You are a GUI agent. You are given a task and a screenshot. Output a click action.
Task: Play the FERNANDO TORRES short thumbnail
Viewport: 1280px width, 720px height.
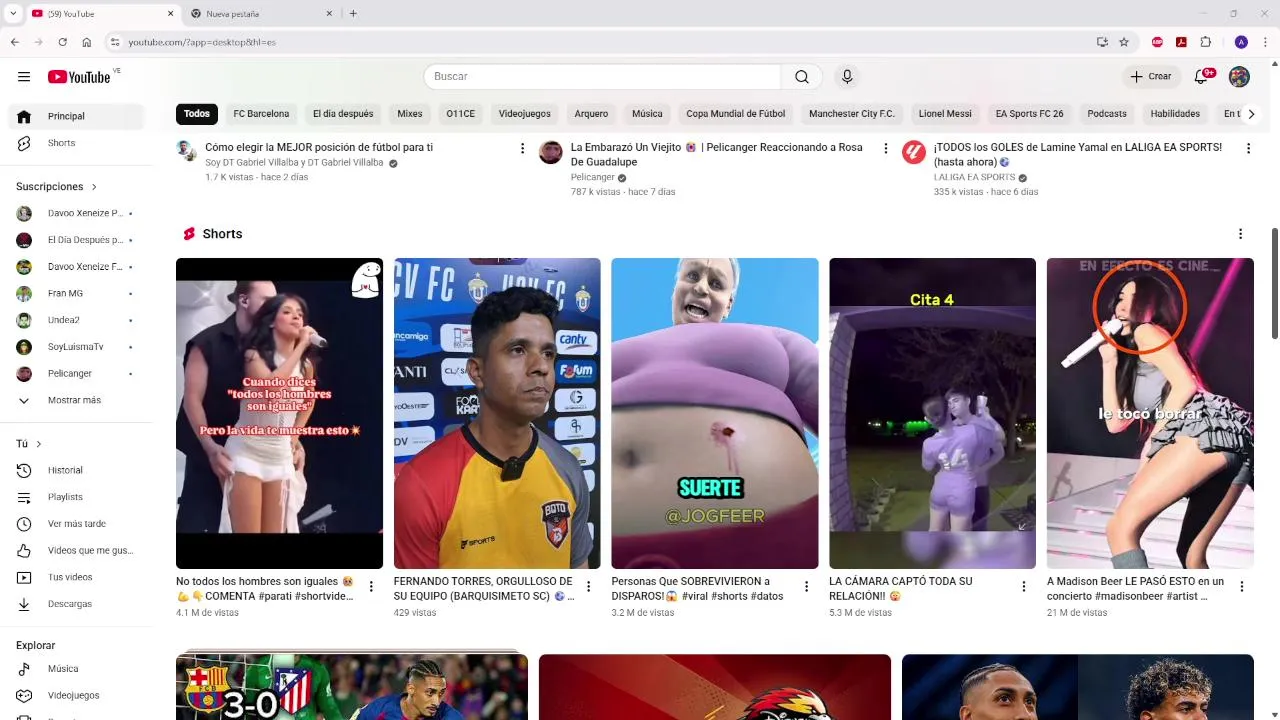497,413
